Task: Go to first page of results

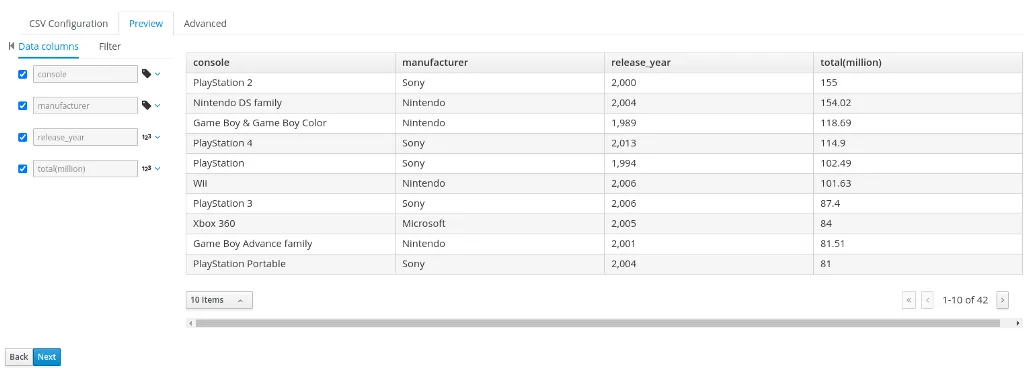Action: (x=908, y=300)
